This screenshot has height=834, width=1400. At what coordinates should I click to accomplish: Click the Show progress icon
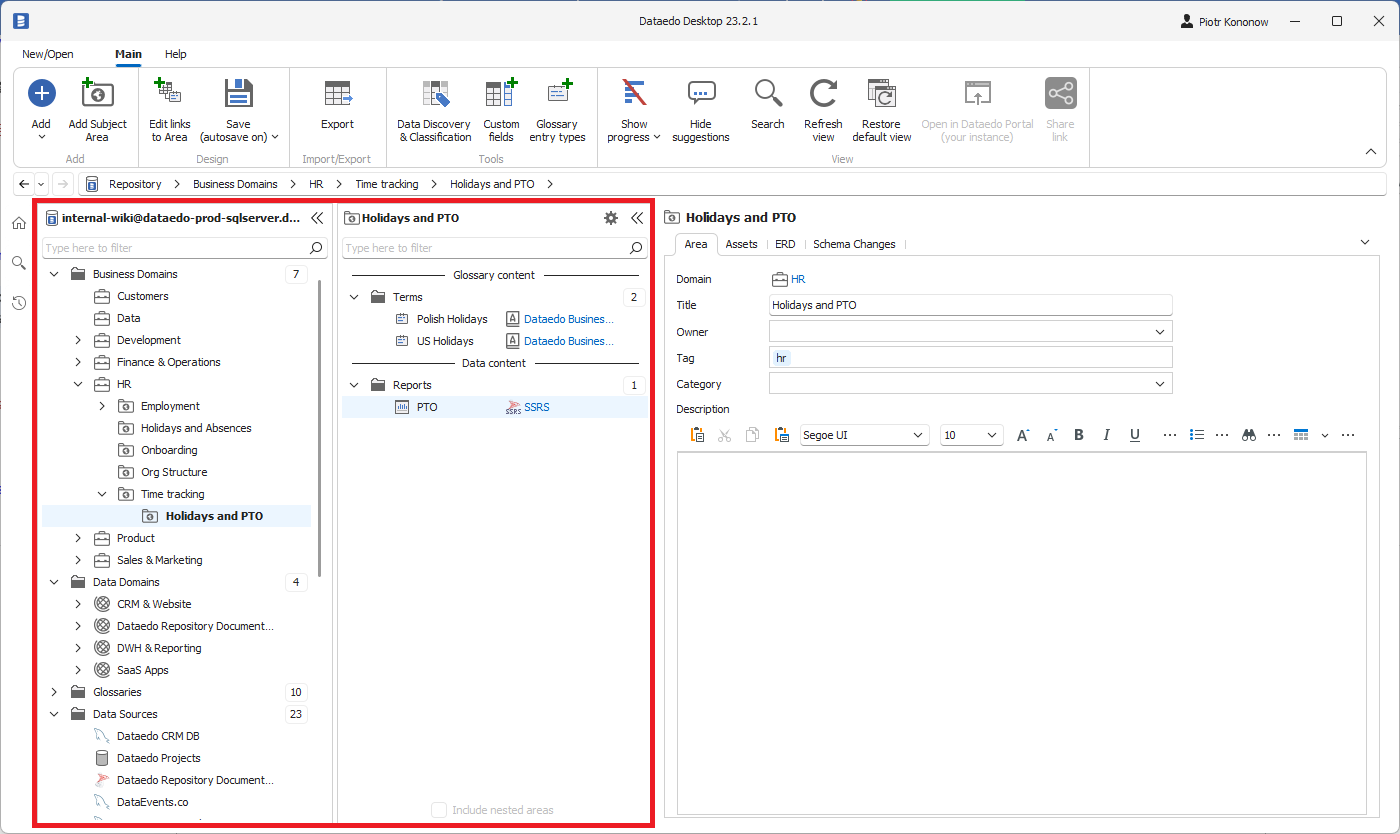tap(634, 94)
